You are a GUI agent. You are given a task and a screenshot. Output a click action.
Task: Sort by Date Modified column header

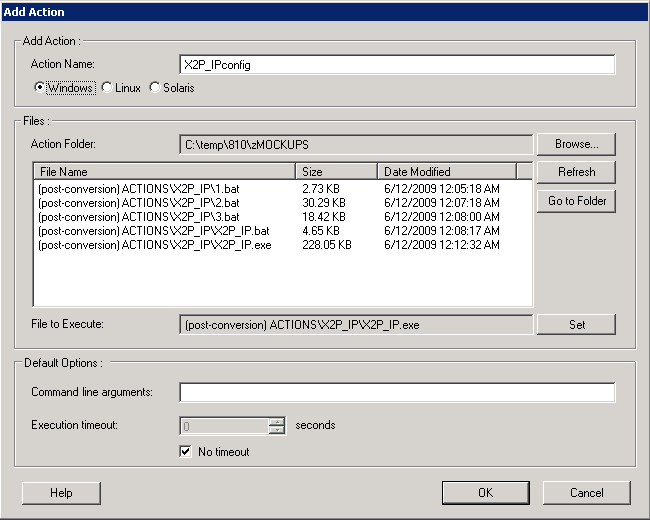coord(445,172)
